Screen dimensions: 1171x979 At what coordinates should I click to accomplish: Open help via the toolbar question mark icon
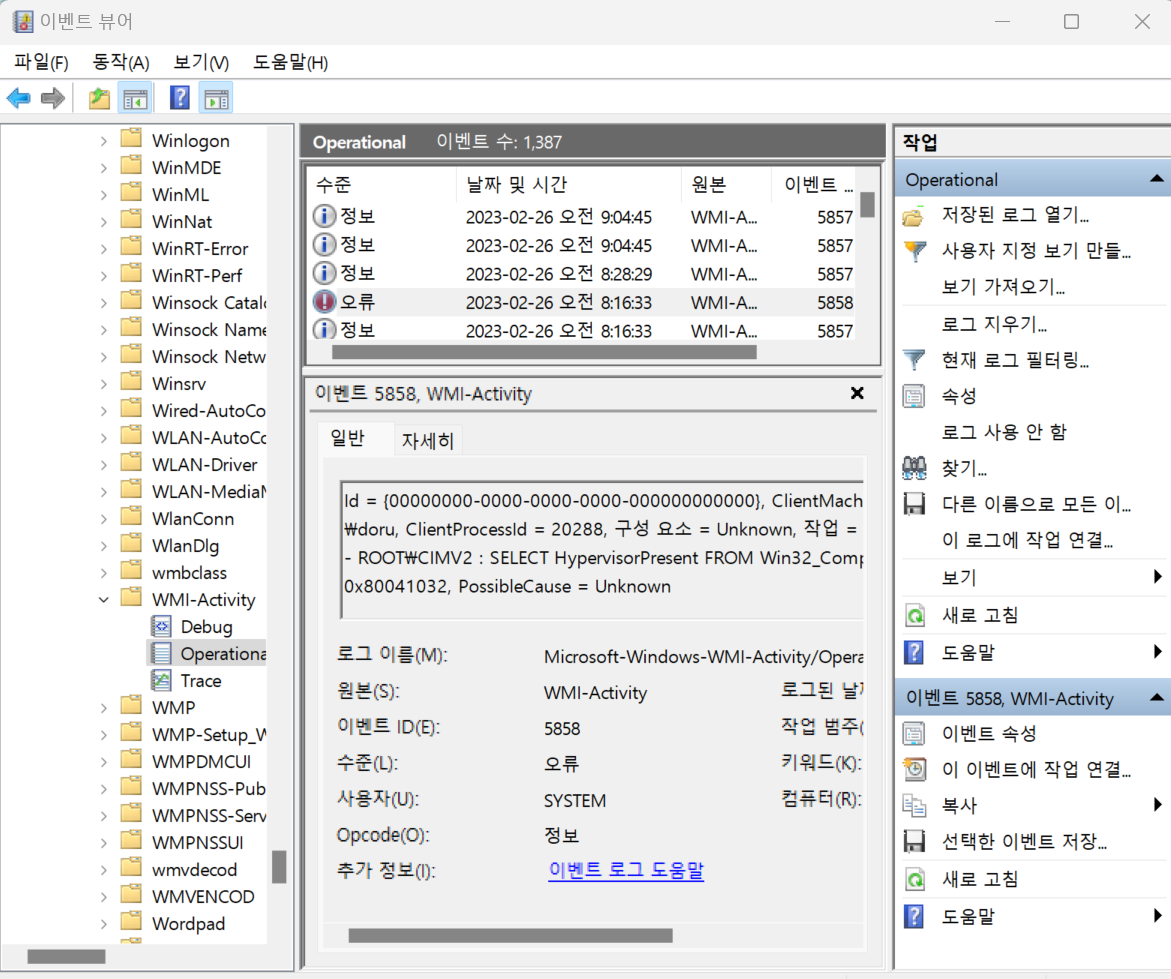pyautogui.click(x=180, y=98)
